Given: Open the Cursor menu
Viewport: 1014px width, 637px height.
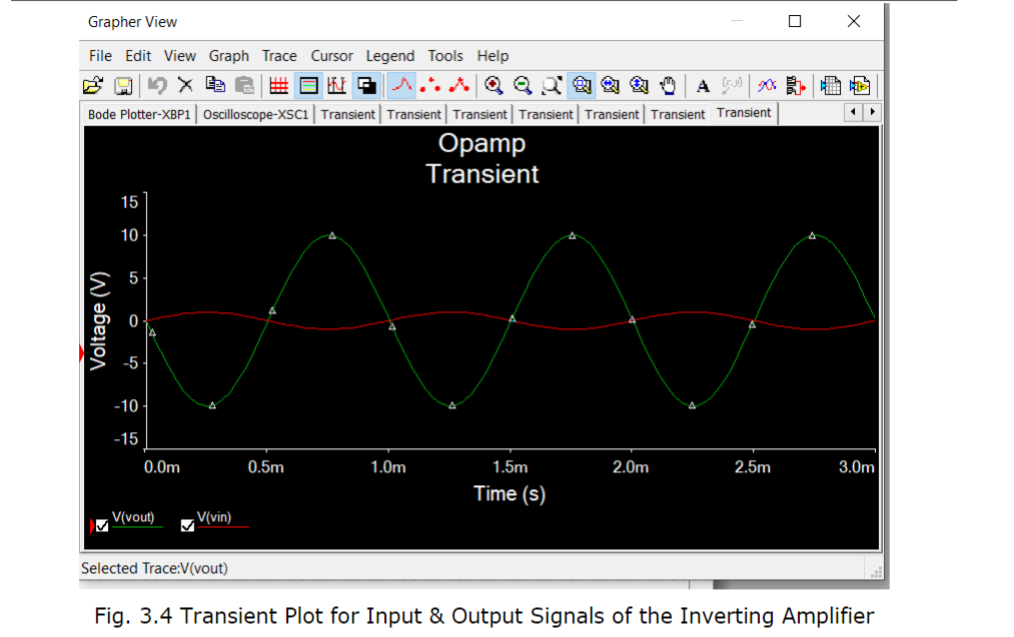Looking at the screenshot, I should pyautogui.click(x=331, y=56).
